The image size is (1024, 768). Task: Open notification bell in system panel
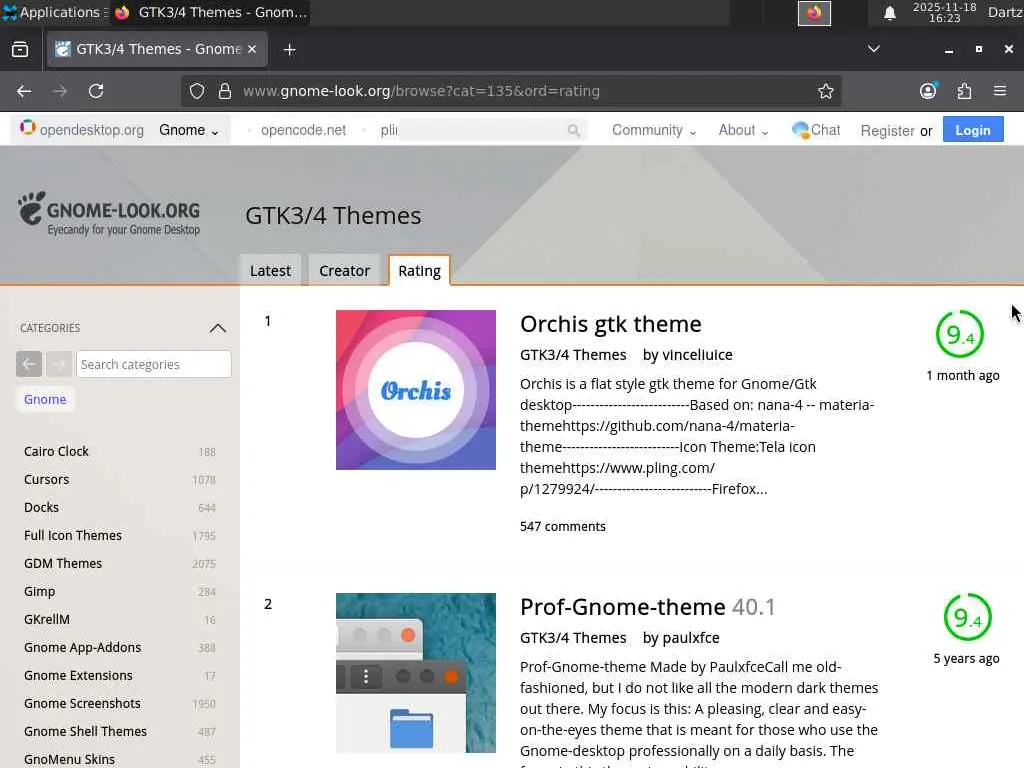coord(889,13)
